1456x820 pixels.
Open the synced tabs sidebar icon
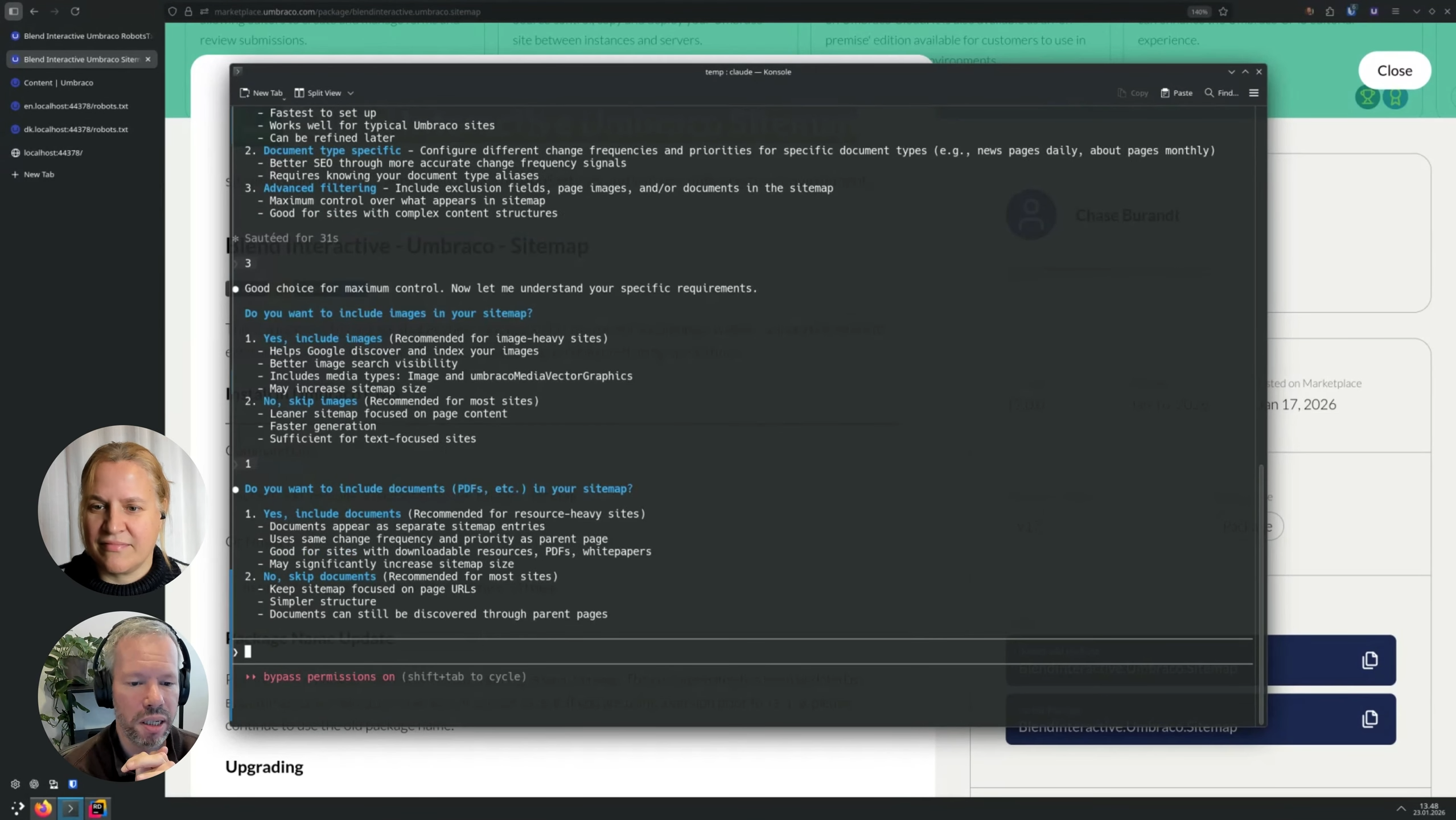54,784
